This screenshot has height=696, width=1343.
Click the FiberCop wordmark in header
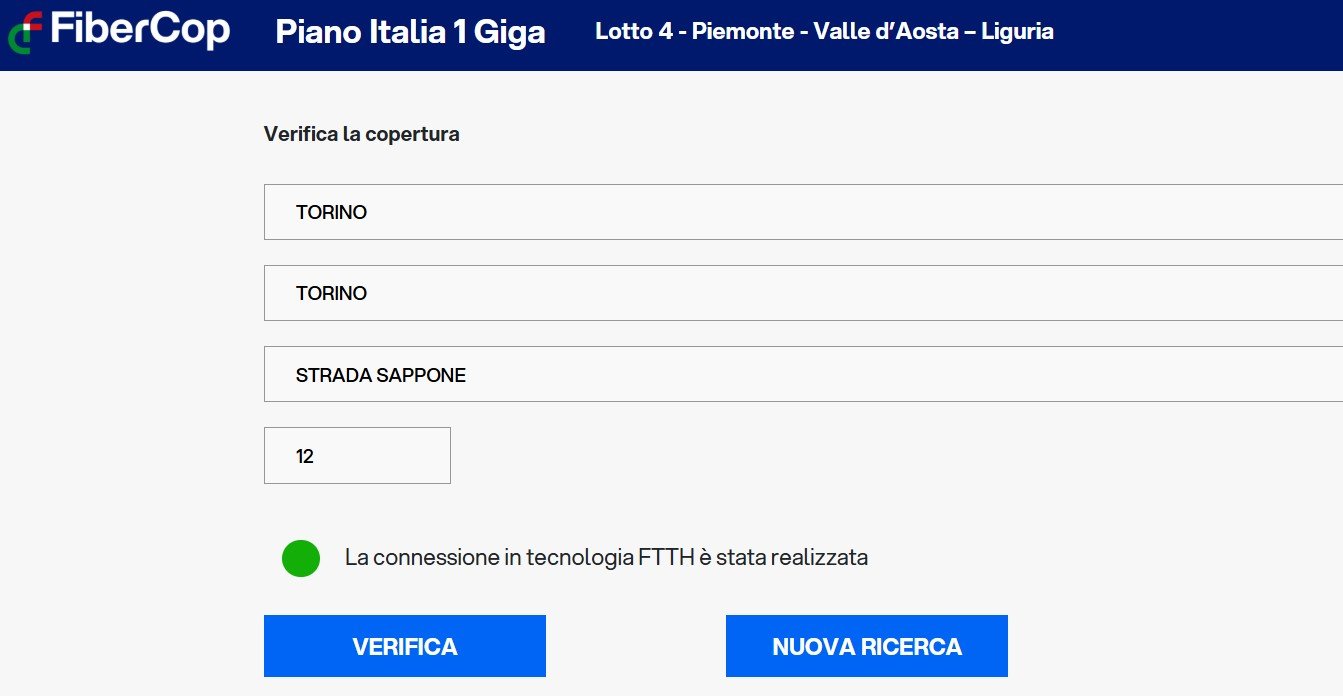click(x=140, y=31)
